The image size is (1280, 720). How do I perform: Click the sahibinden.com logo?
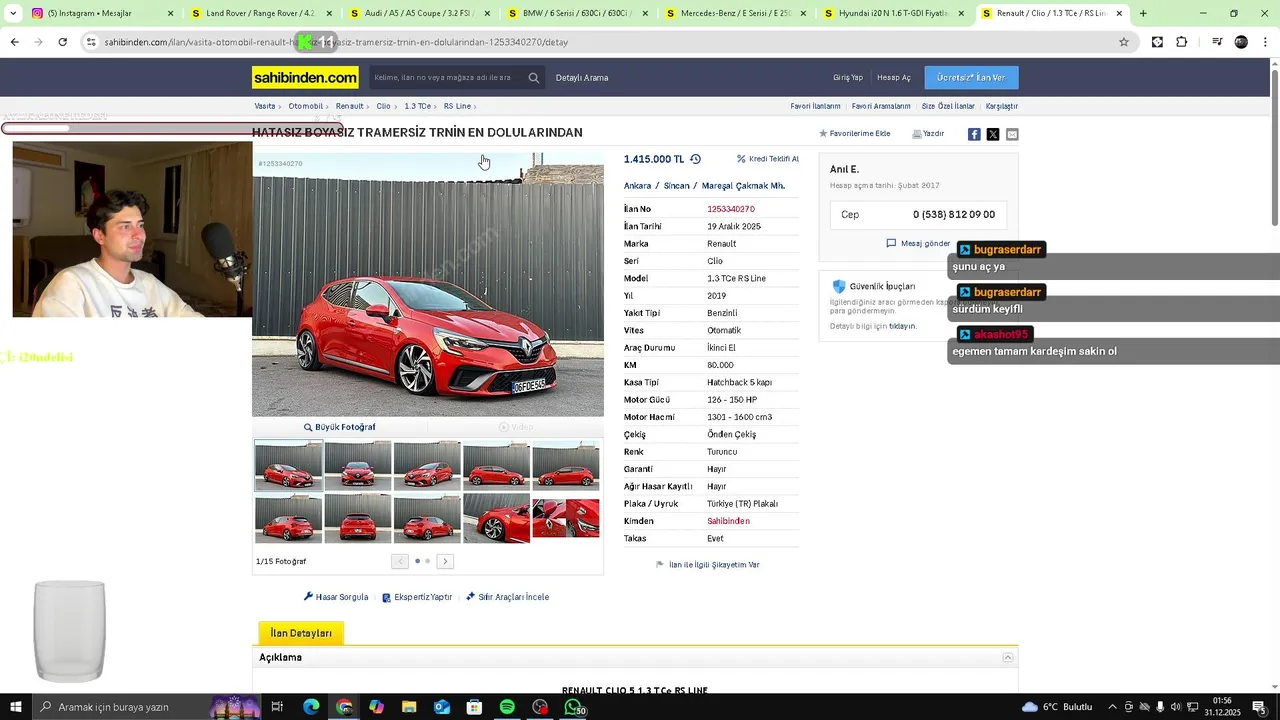click(305, 77)
